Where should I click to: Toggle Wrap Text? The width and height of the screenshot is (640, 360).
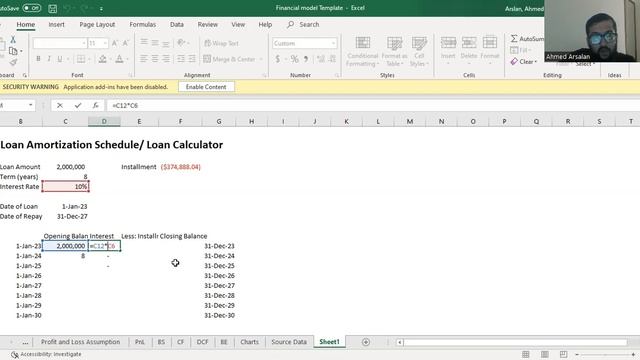point(221,43)
